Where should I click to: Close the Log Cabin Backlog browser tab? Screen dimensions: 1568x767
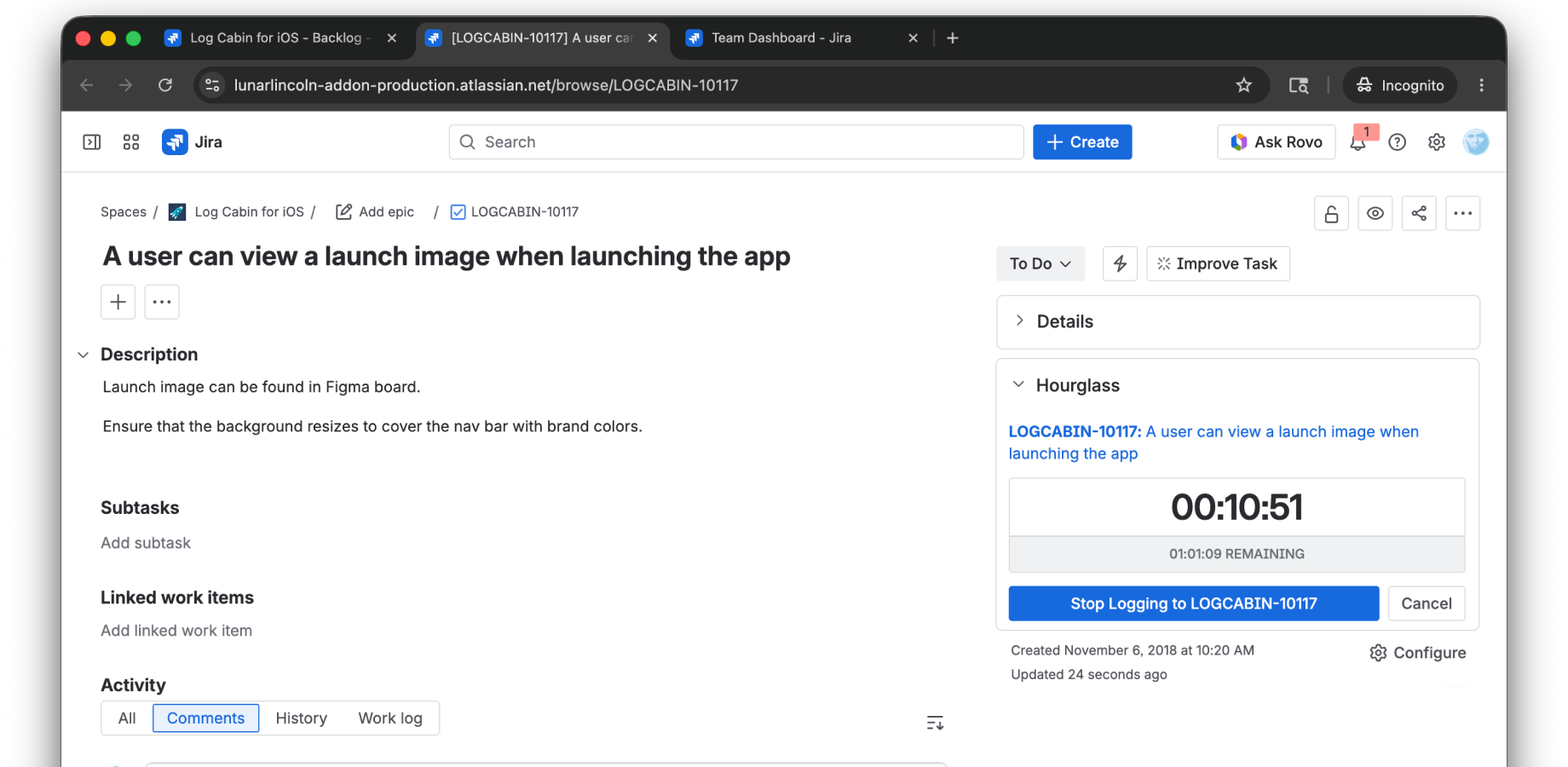click(x=391, y=38)
